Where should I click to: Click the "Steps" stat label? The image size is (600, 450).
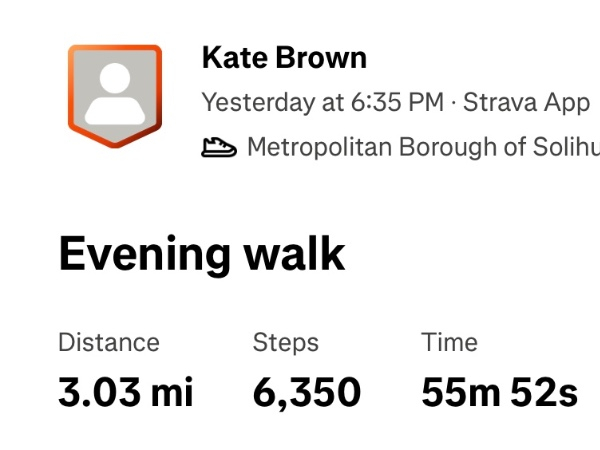click(x=285, y=342)
